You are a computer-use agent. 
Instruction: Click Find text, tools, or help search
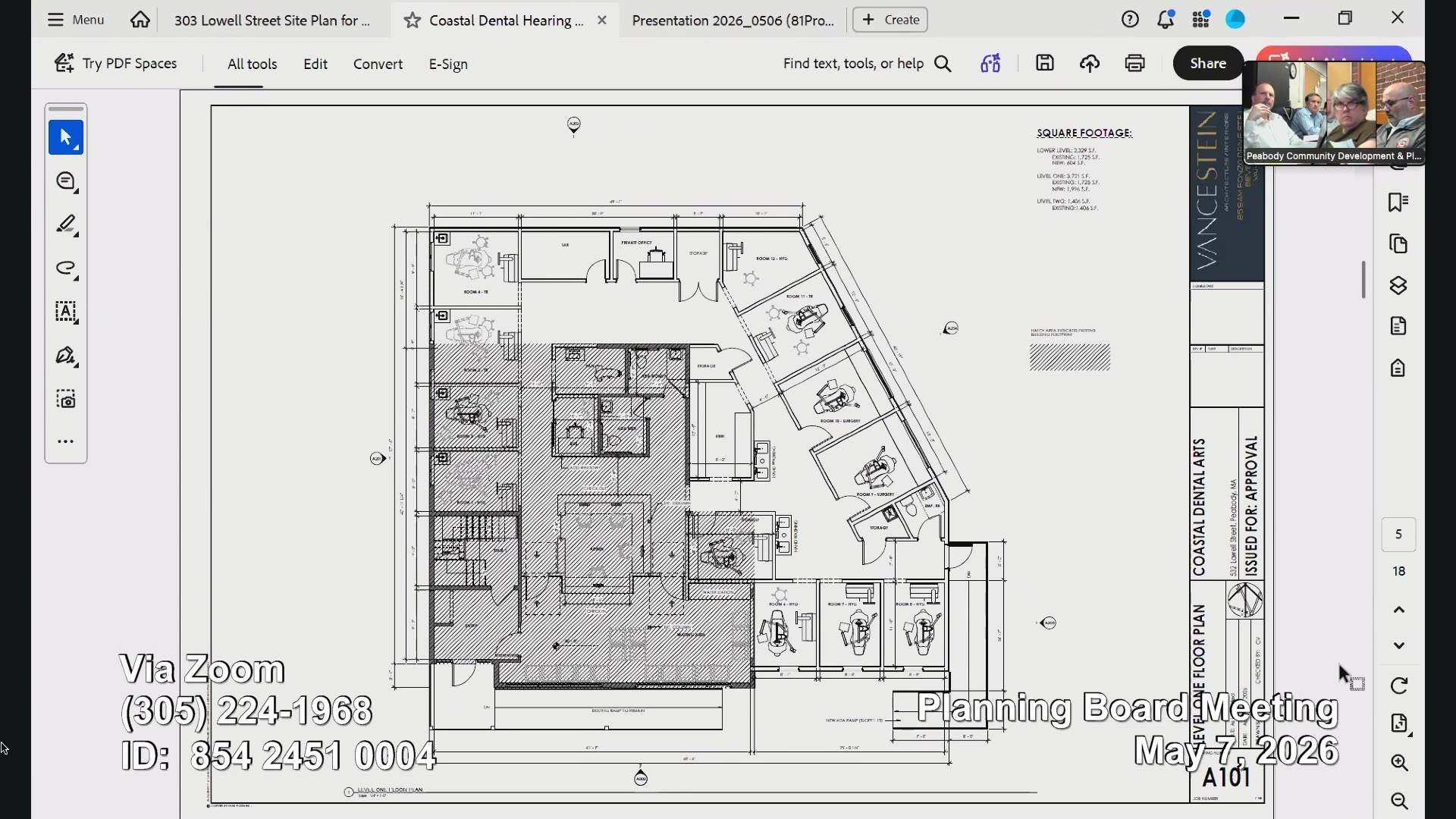[x=867, y=64]
